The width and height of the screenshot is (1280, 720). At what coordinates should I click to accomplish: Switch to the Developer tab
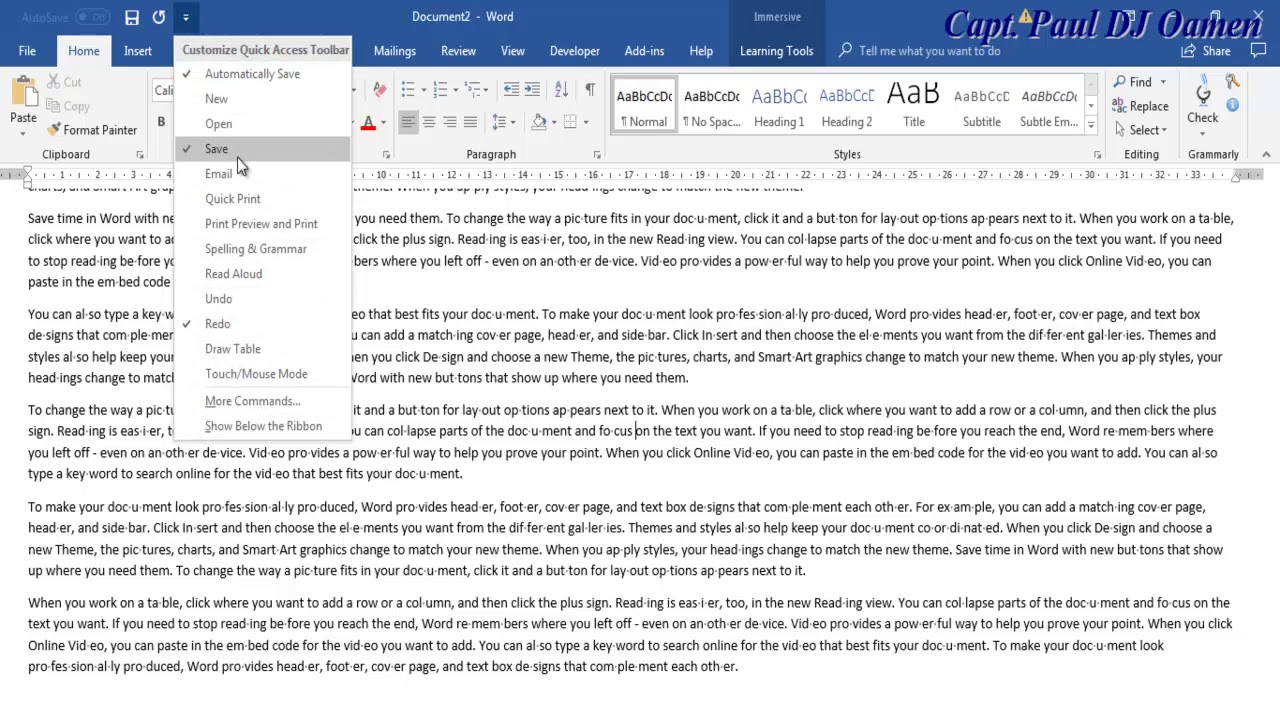(575, 51)
